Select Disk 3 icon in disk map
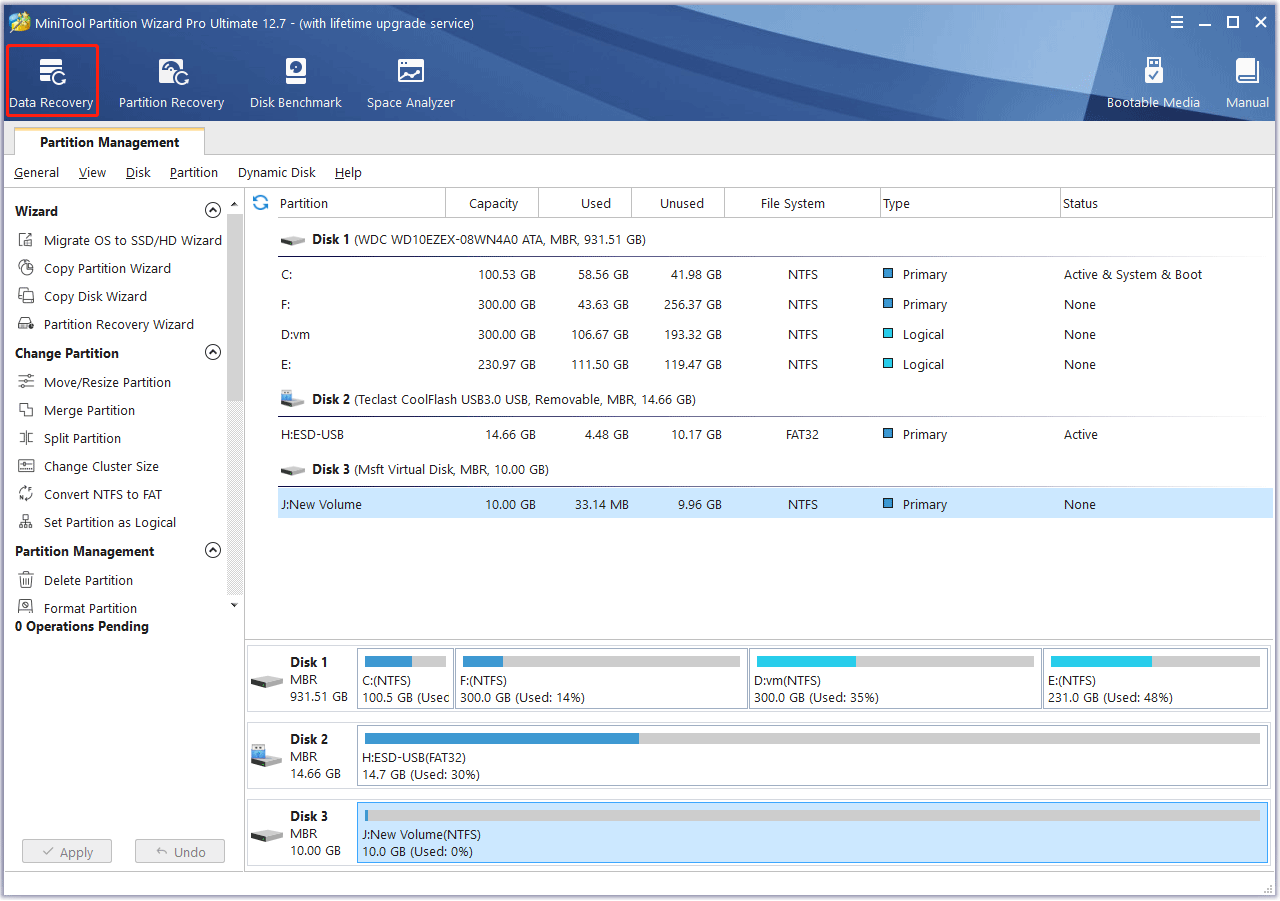The width and height of the screenshot is (1280, 901). click(267, 835)
